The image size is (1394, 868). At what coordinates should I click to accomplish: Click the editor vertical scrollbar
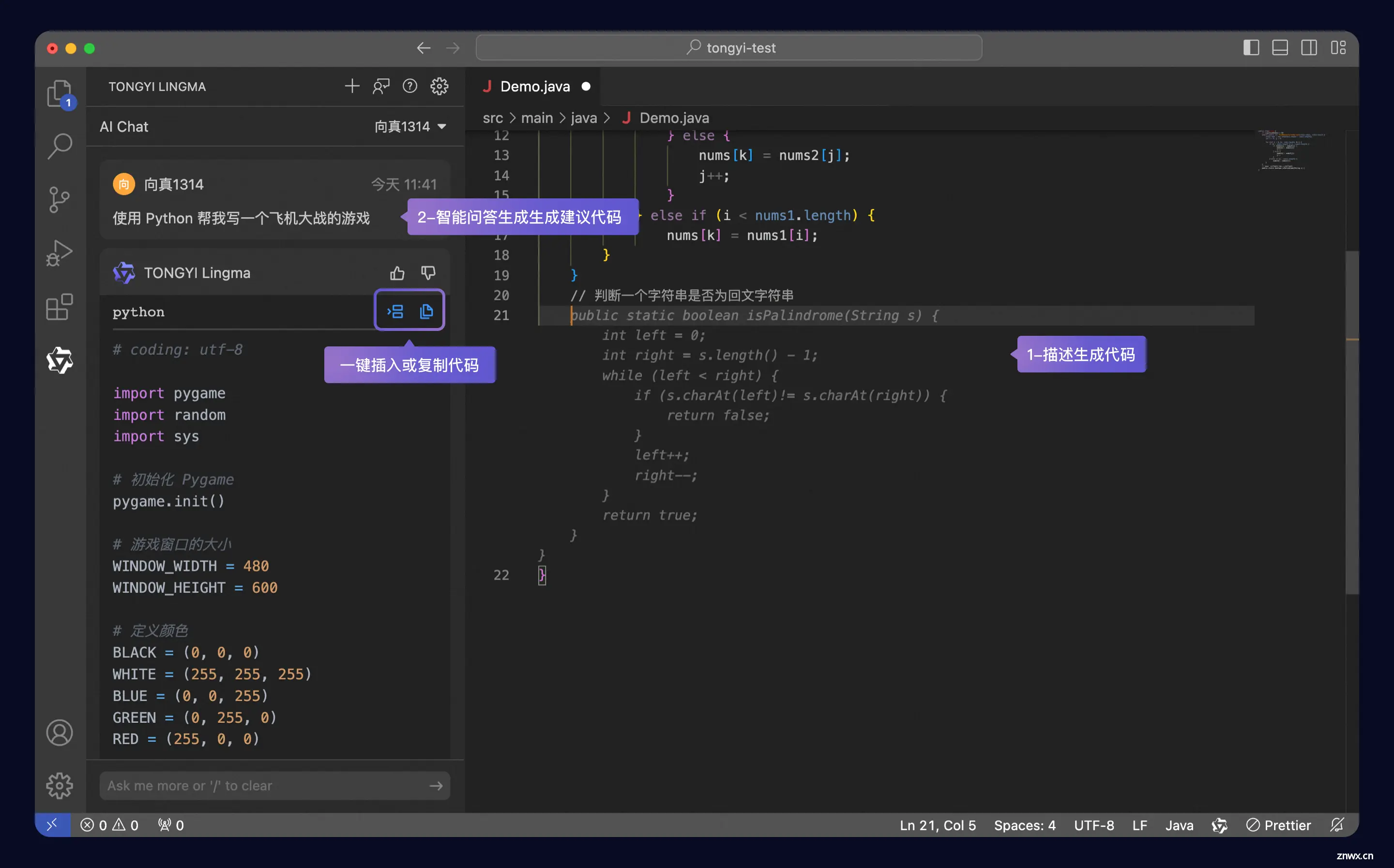(1352, 422)
